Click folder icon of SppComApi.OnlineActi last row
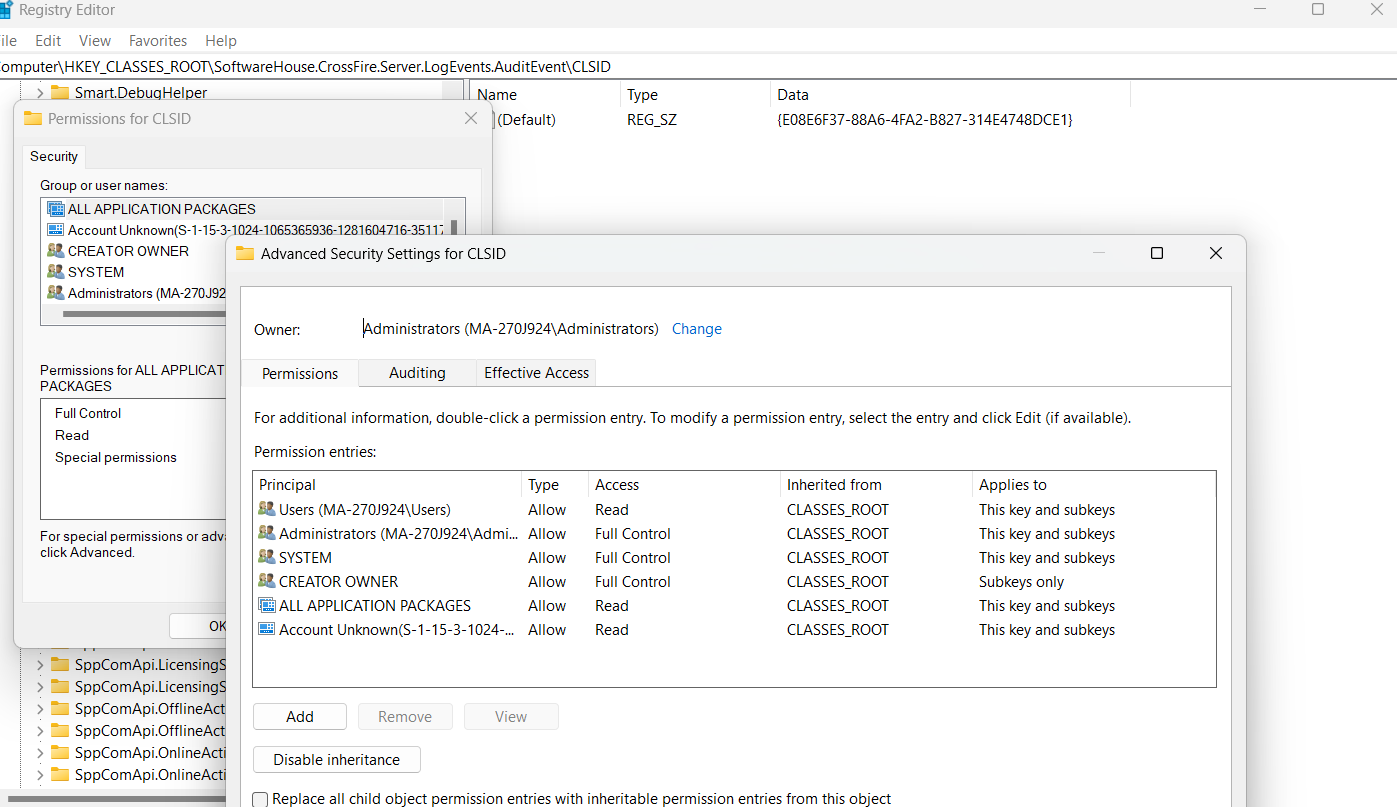 59,775
